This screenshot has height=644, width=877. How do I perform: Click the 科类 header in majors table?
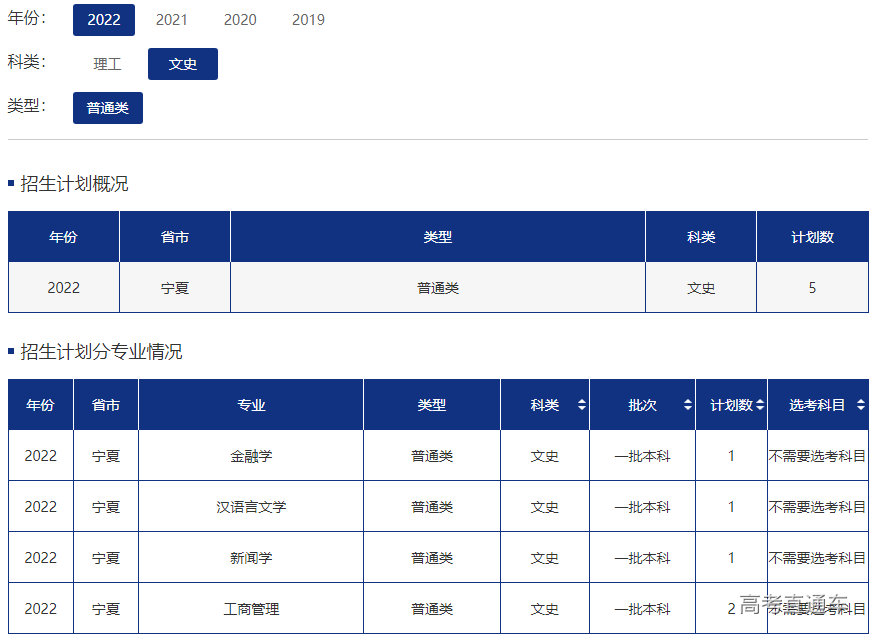545,405
